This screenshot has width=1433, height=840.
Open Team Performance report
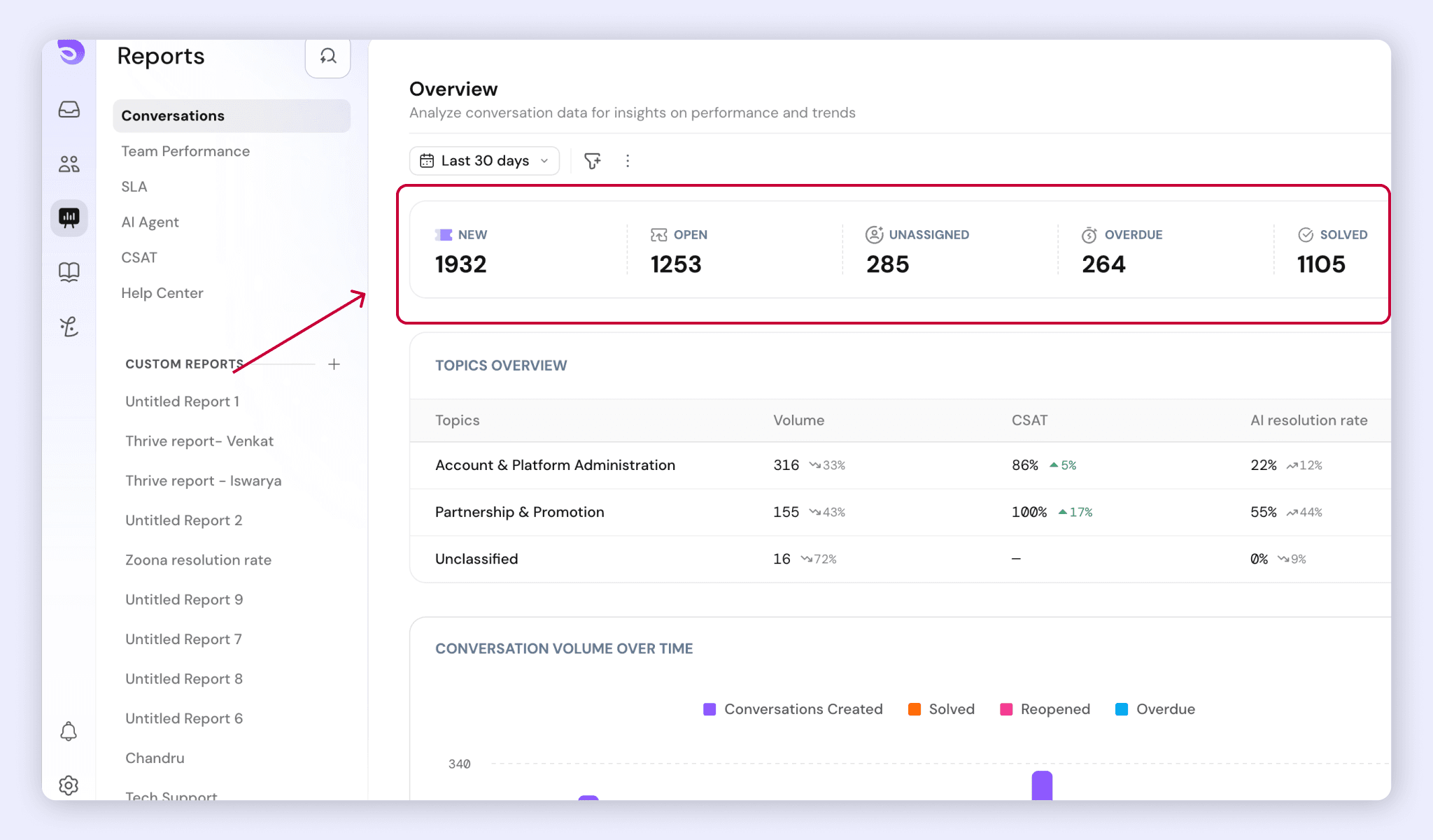185,151
